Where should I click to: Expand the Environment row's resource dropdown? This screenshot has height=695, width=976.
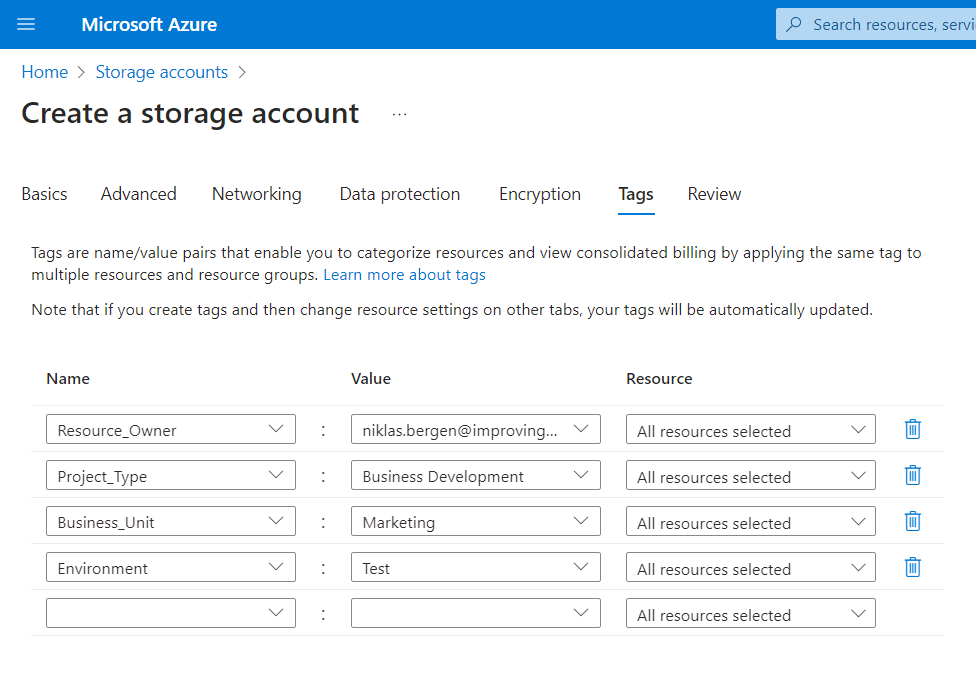750,568
